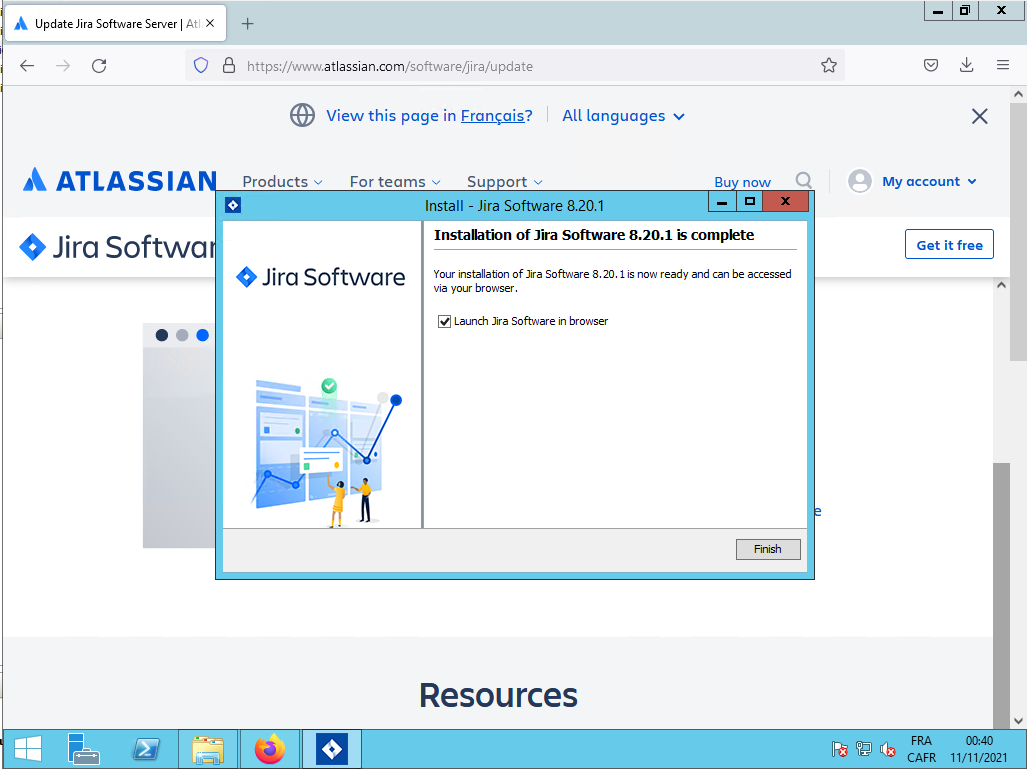1027x769 pixels.
Task: Open the My account dropdown
Action: click(x=929, y=181)
